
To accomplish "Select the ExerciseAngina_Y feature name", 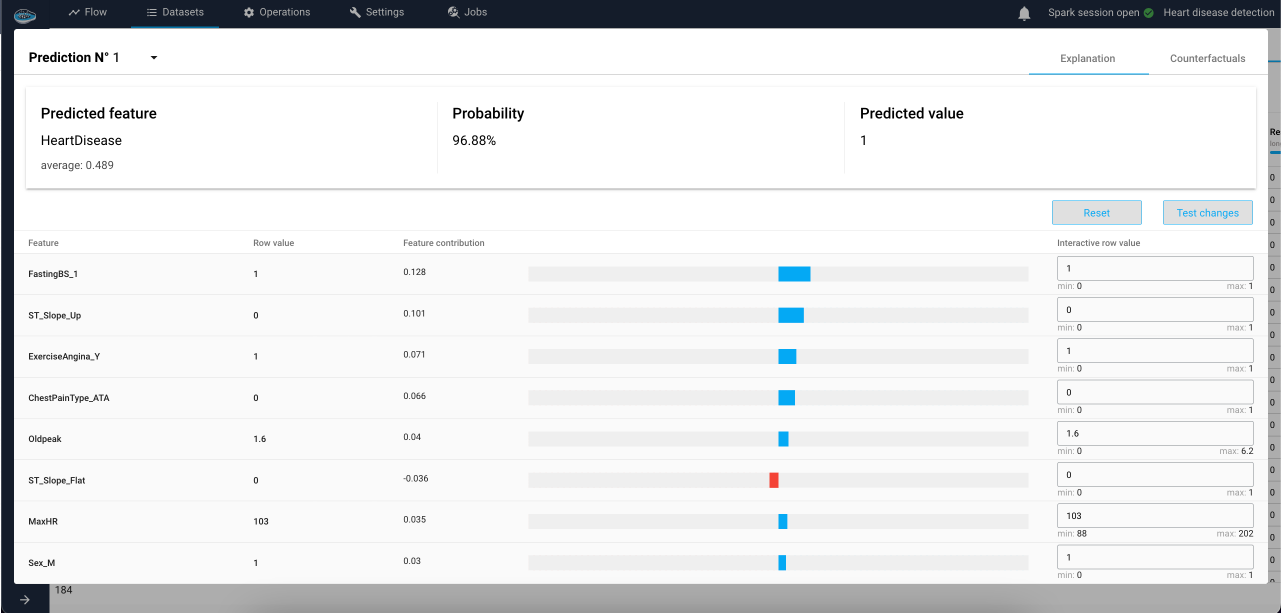I will [64, 356].
